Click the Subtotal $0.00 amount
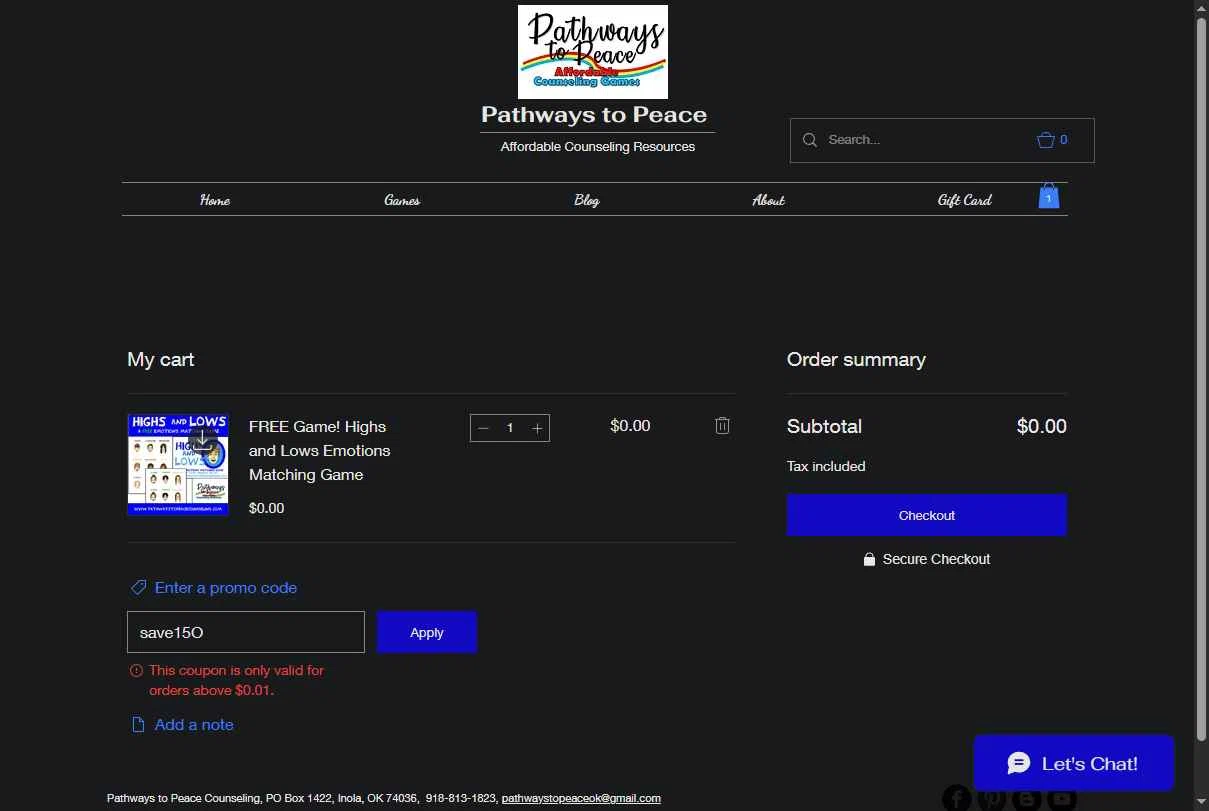 tap(1042, 426)
